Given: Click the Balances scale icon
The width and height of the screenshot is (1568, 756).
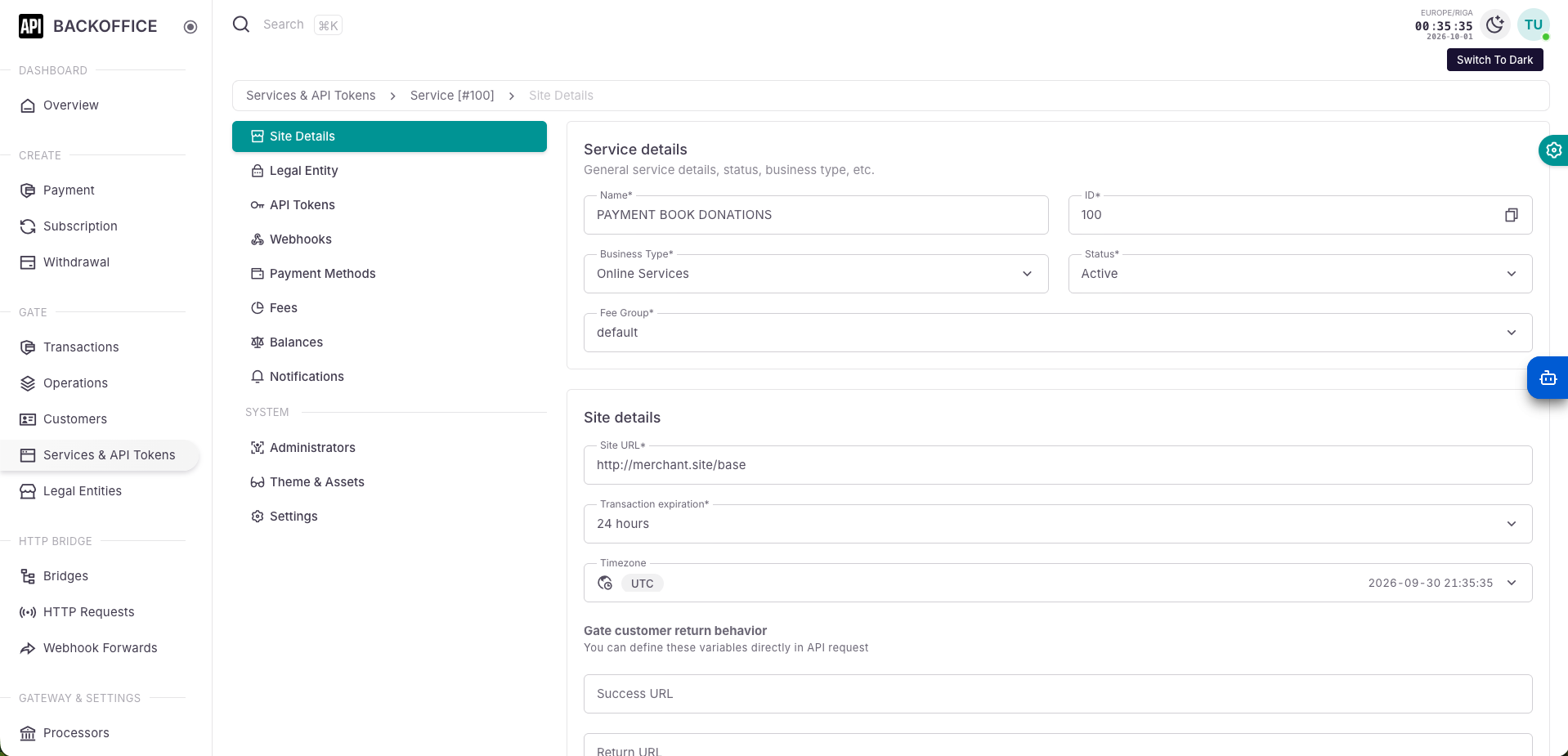Looking at the screenshot, I should tap(258, 342).
